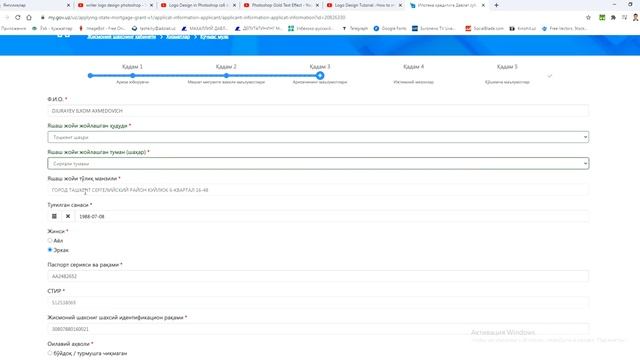This screenshot has height=360, width=640.
Task: Click the personal identification number (ЖШШИР) field
Action: point(318,329)
